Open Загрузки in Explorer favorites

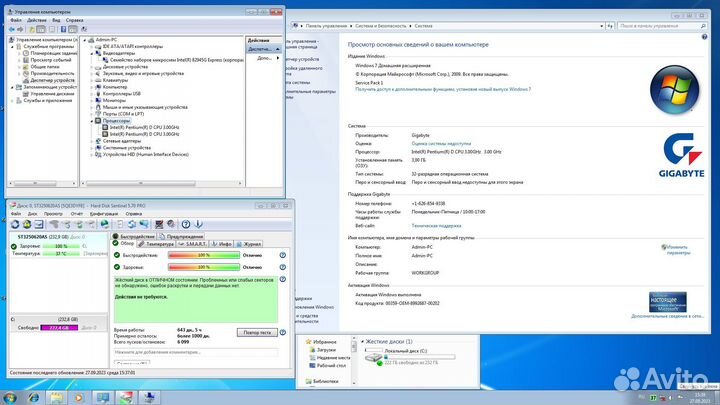(322, 349)
